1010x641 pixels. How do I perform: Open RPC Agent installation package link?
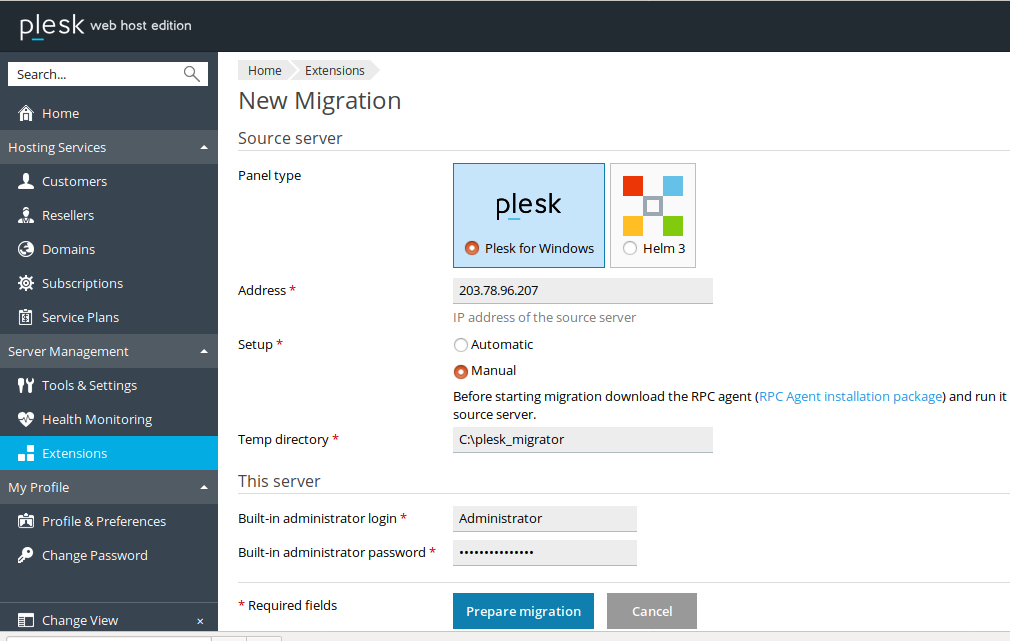pyautogui.click(x=851, y=397)
